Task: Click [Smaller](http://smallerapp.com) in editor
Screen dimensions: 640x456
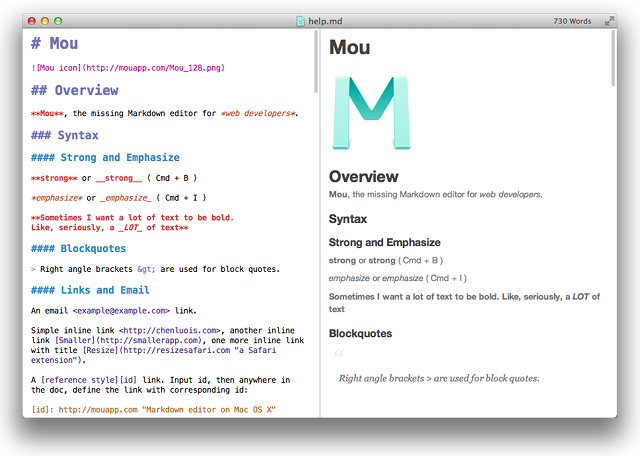Action: pos(128,340)
